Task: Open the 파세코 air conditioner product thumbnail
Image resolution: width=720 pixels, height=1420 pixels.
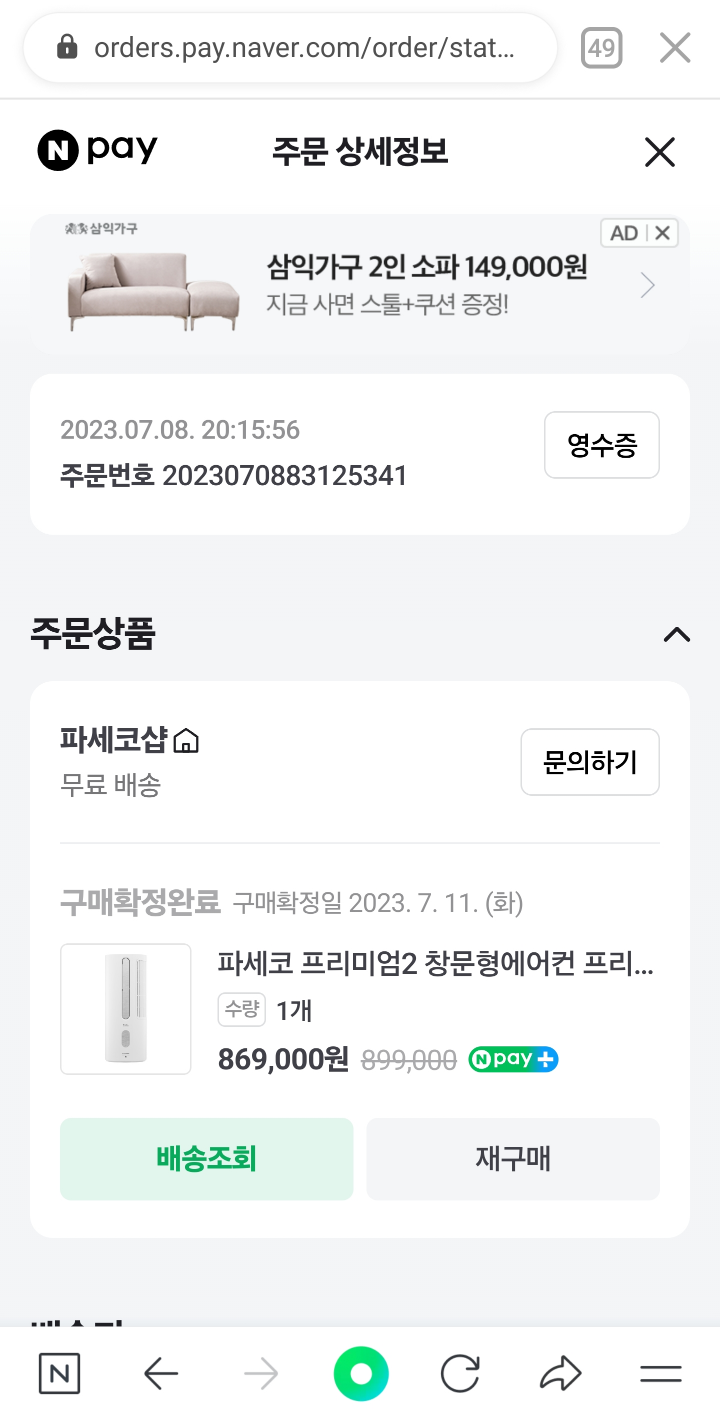Action: [126, 1009]
